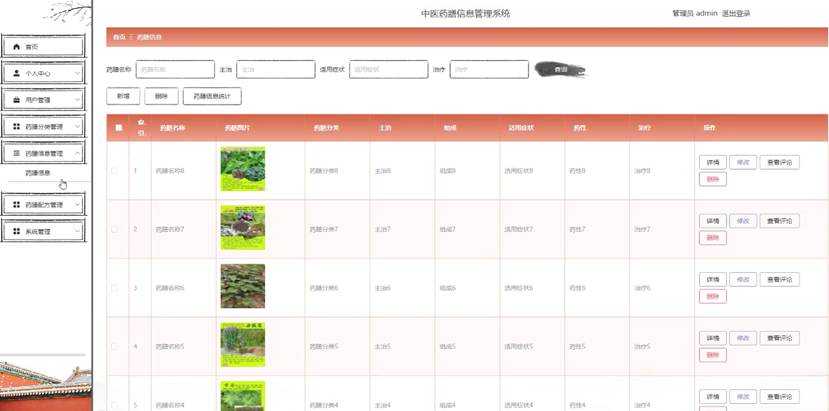Viewport: 829px width, 411px height.
Task: Open 药膳信息统计 statistics
Action: click(212, 96)
